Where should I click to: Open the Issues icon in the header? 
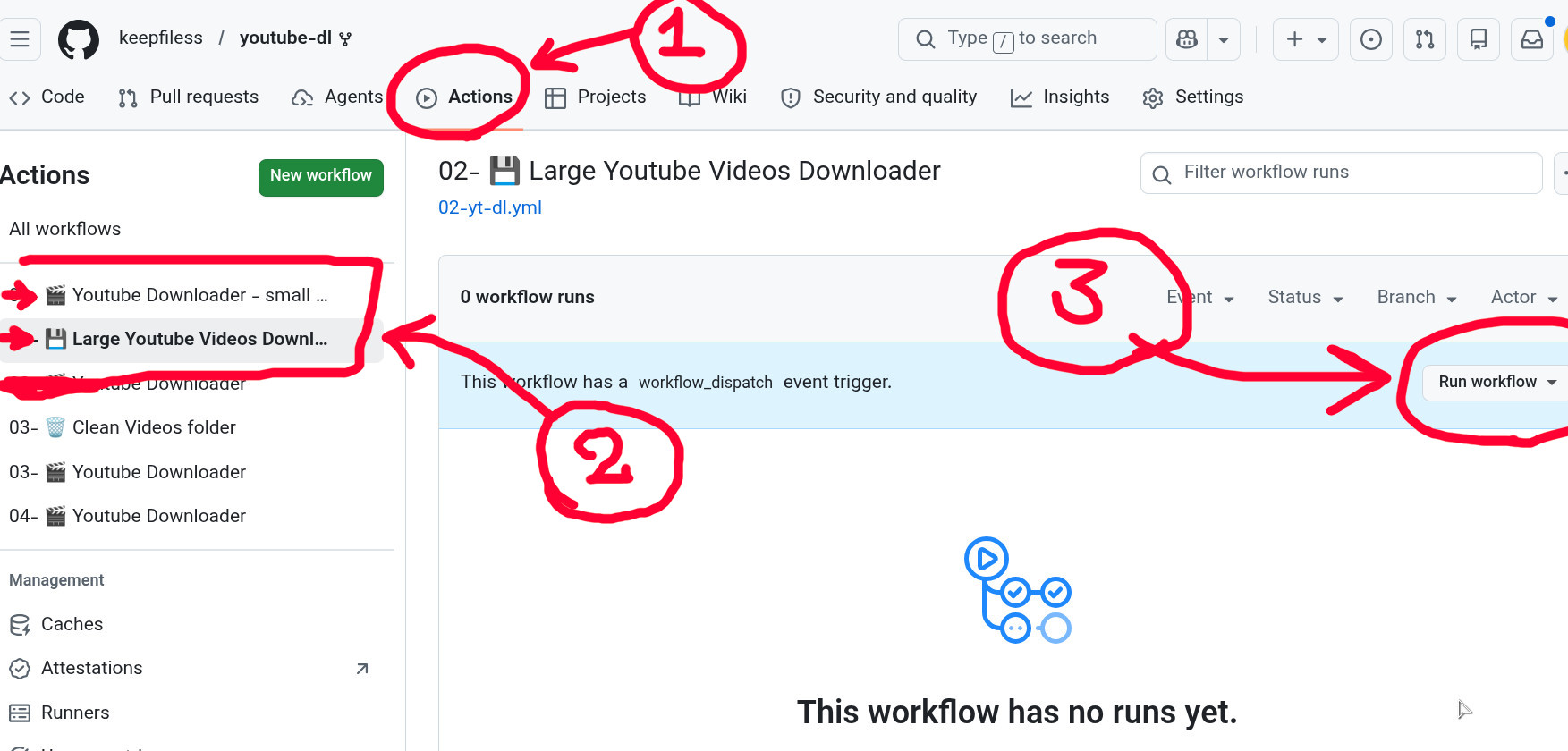point(1370,39)
